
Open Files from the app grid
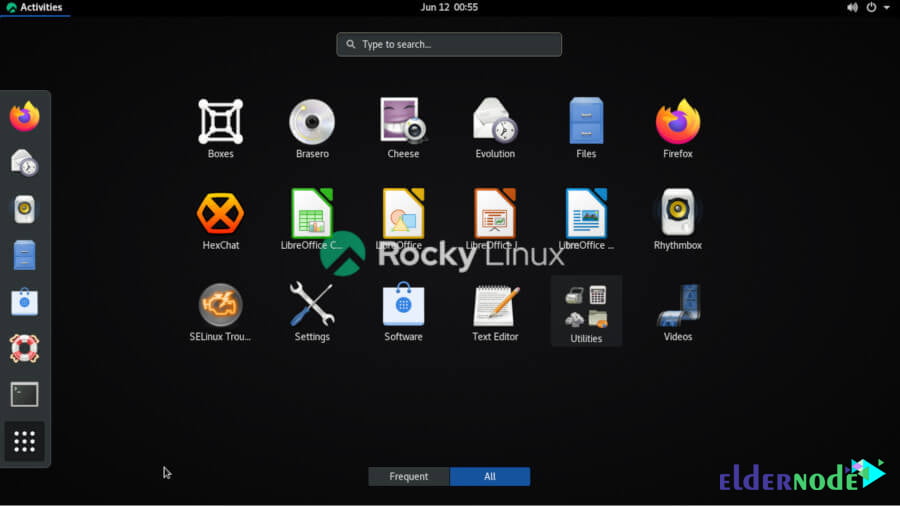tap(586, 128)
